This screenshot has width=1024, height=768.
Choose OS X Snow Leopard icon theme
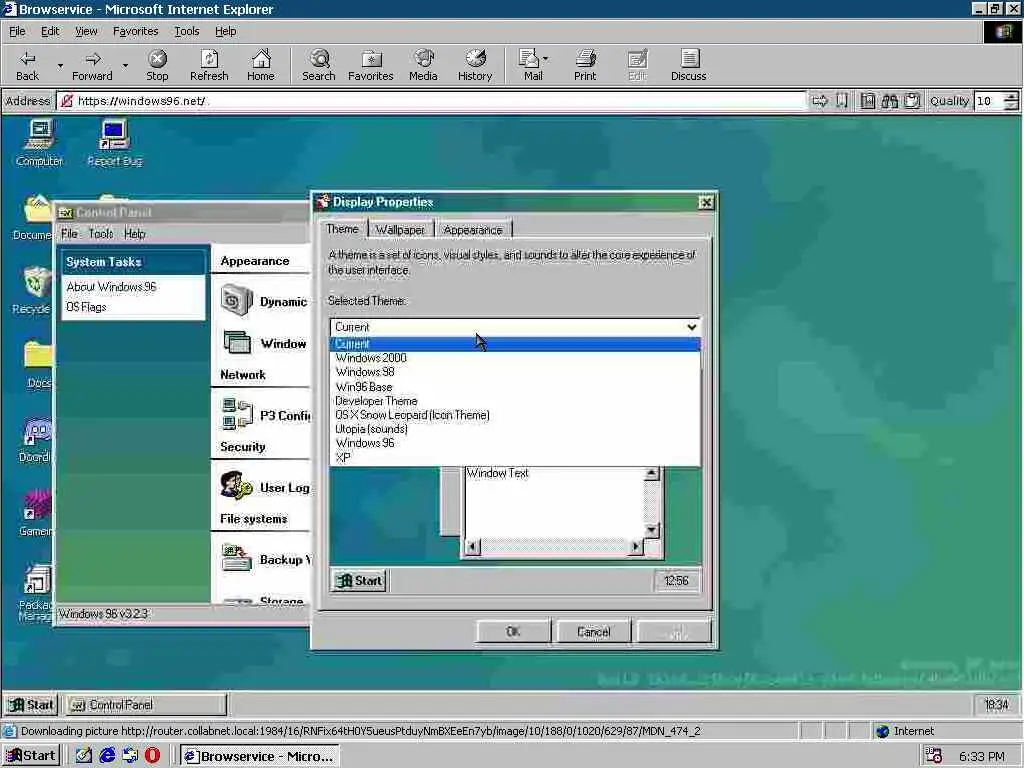[515, 415]
